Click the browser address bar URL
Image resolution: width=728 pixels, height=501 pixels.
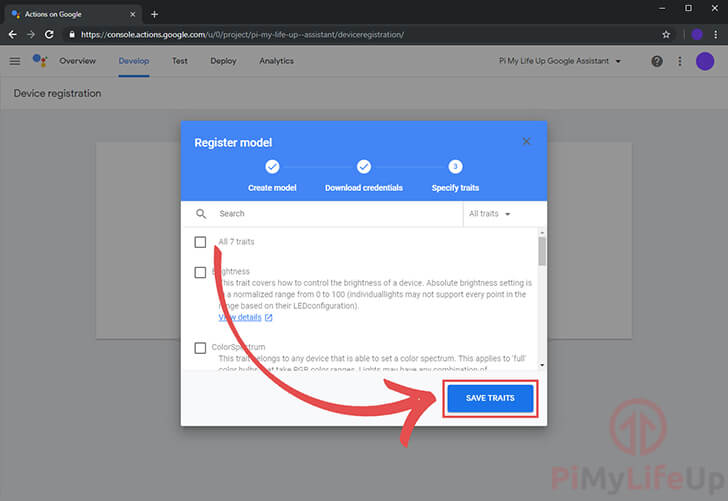click(242, 34)
